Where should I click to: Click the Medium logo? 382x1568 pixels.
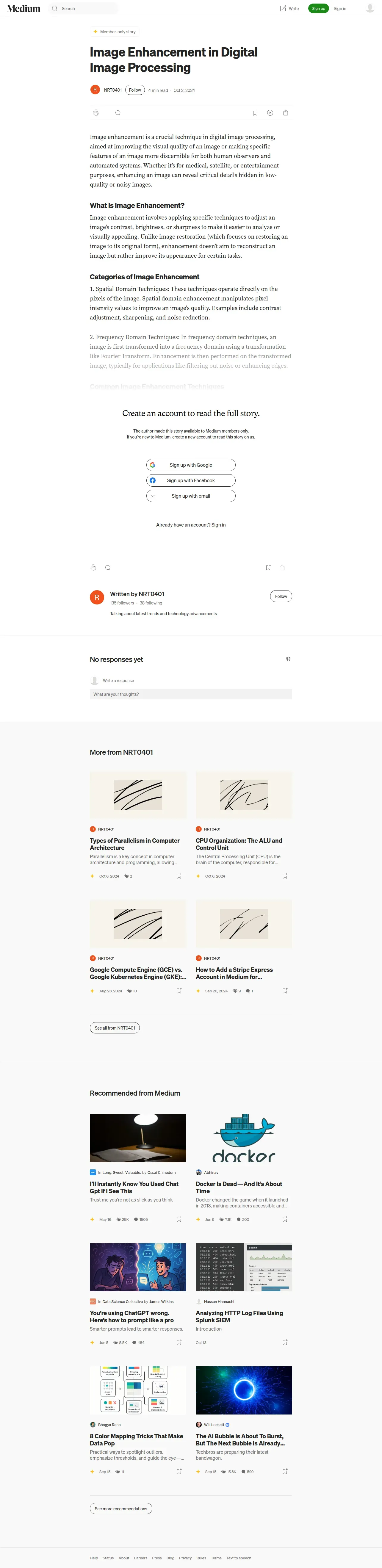click(24, 9)
